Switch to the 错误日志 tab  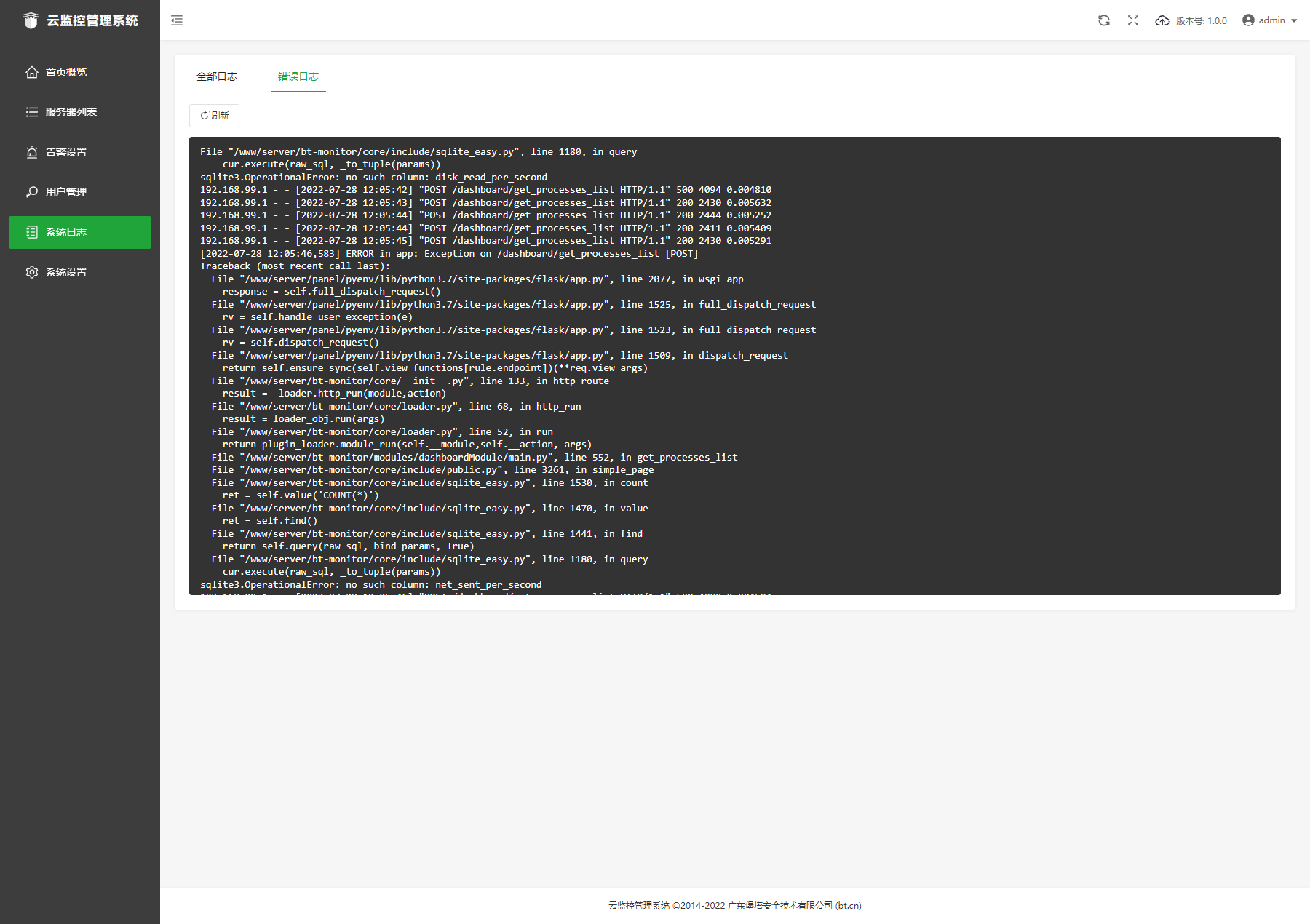tap(298, 76)
